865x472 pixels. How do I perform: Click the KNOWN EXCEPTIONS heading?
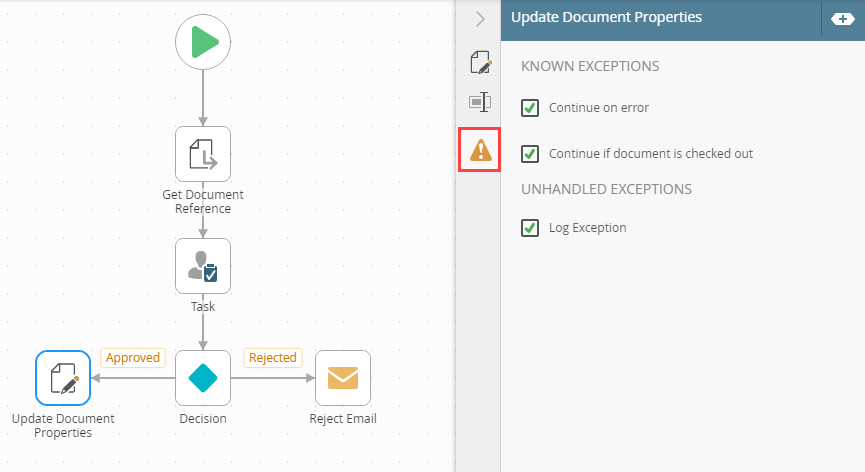pos(590,66)
